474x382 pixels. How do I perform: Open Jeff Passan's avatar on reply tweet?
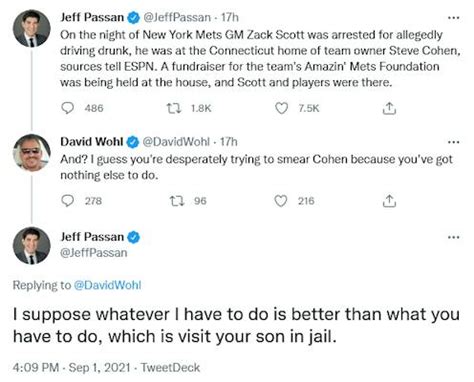pos(32,246)
